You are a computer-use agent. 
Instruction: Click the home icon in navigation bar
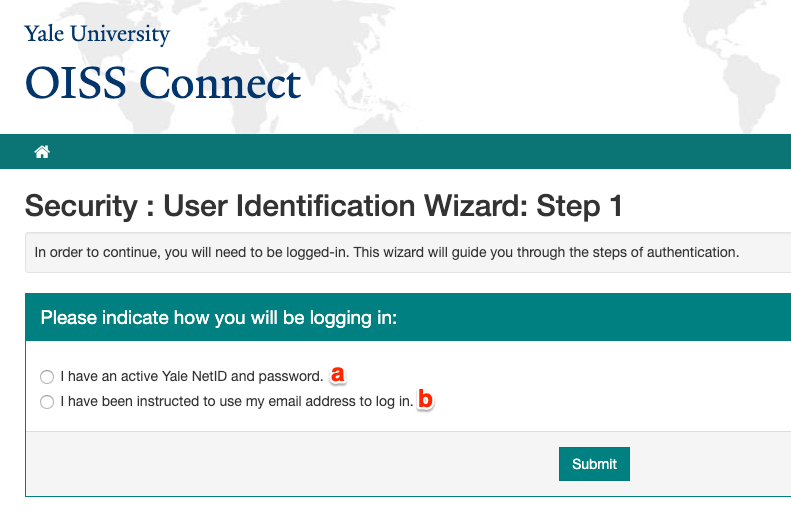pos(42,152)
